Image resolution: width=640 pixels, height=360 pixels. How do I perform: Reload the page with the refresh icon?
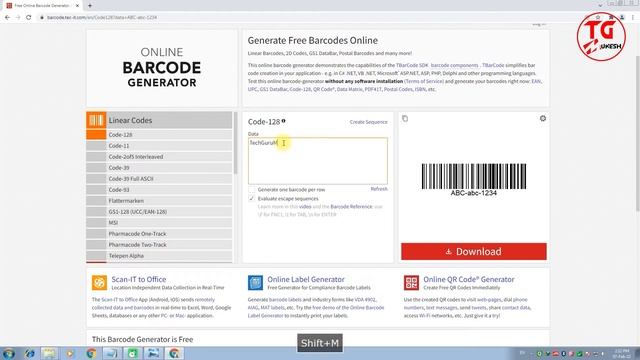point(29,18)
